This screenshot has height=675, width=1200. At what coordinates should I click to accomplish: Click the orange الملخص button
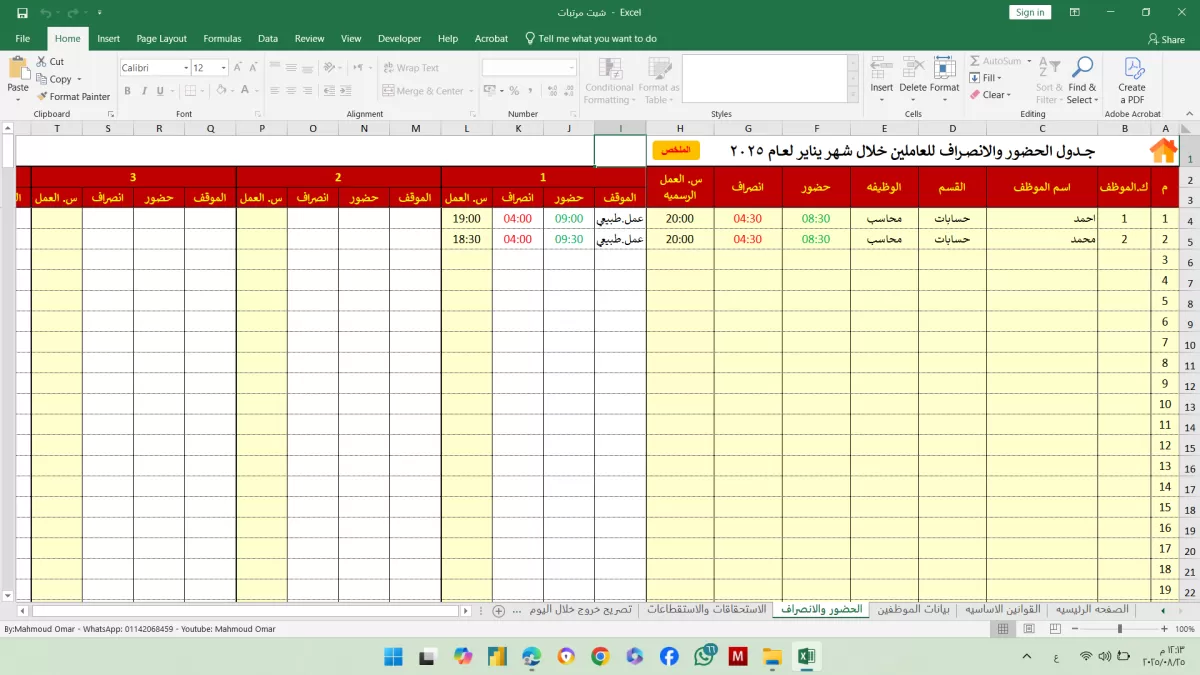(676, 150)
